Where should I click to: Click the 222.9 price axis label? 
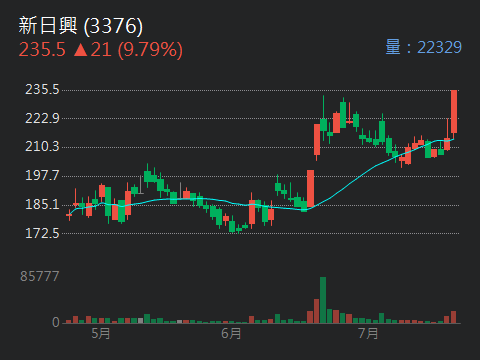42,118
